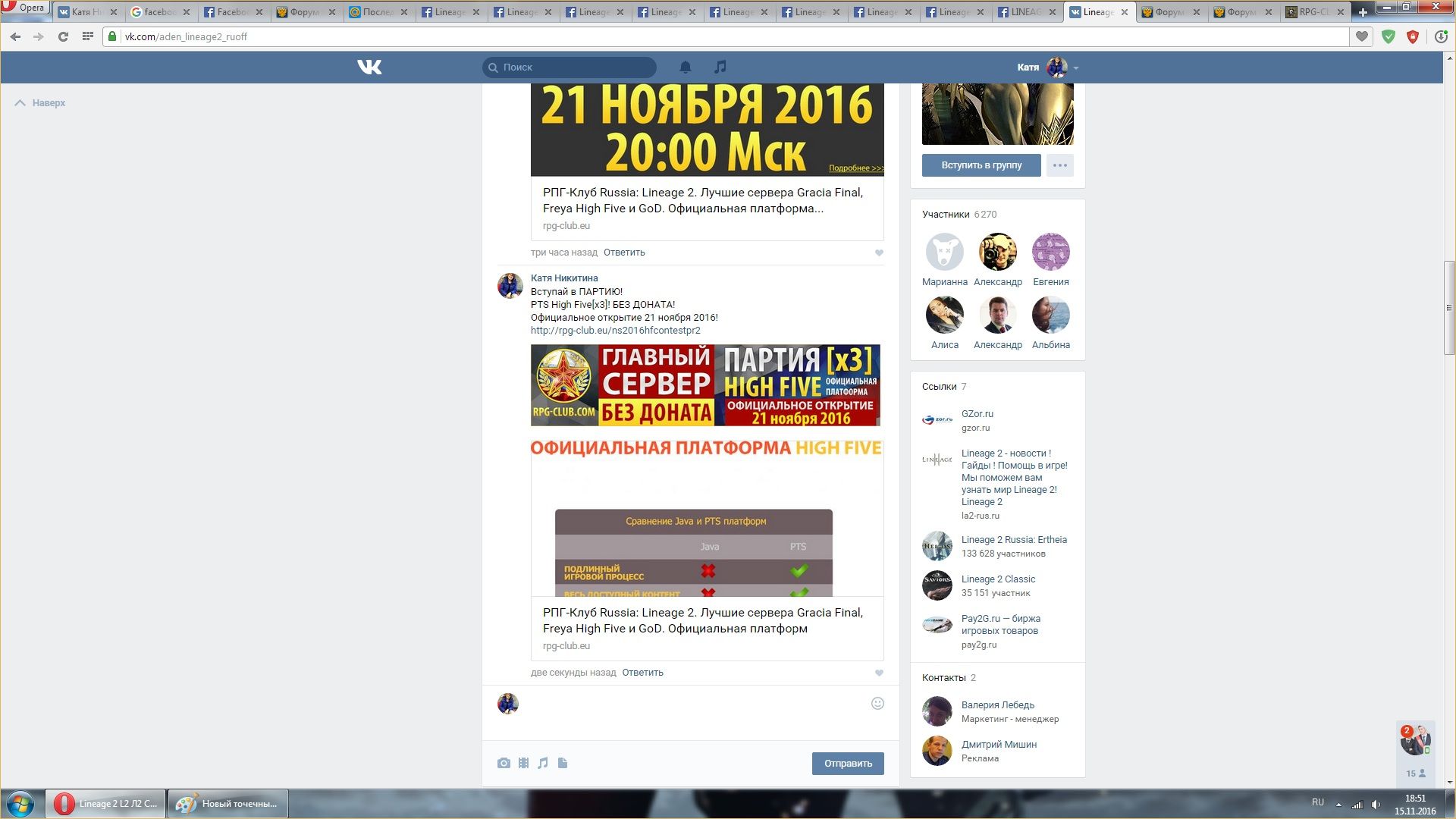Toggle Opera bookmark heart in address bar
The image size is (1456, 819).
(x=1362, y=36)
